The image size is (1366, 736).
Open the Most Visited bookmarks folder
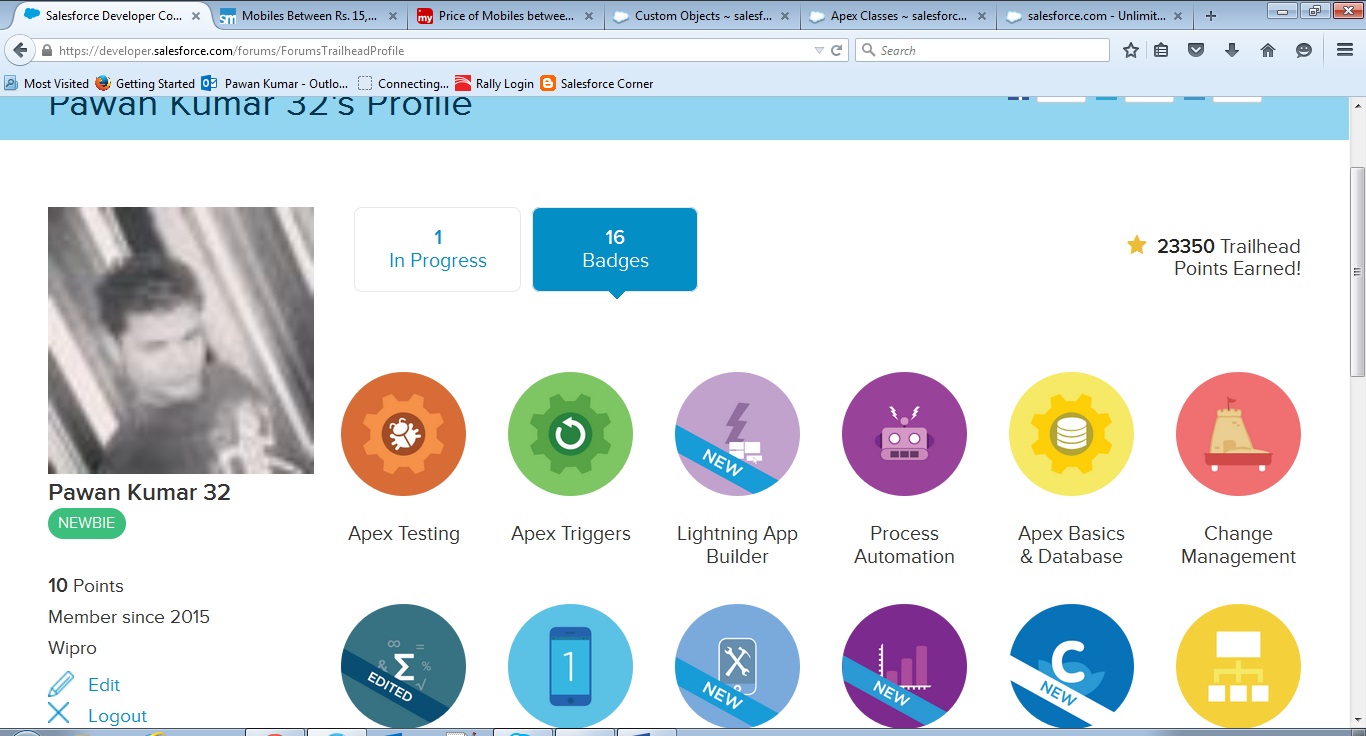pos(47,84)
